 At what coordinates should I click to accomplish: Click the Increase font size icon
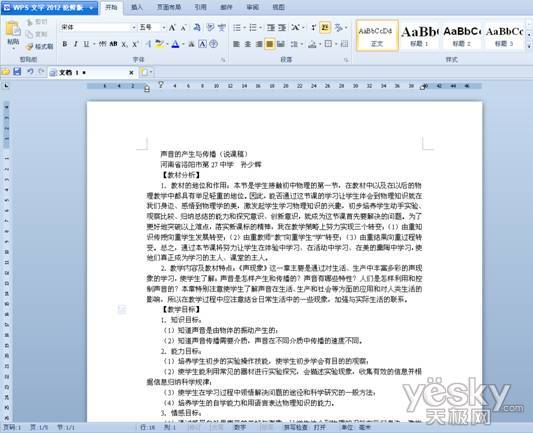172,28
